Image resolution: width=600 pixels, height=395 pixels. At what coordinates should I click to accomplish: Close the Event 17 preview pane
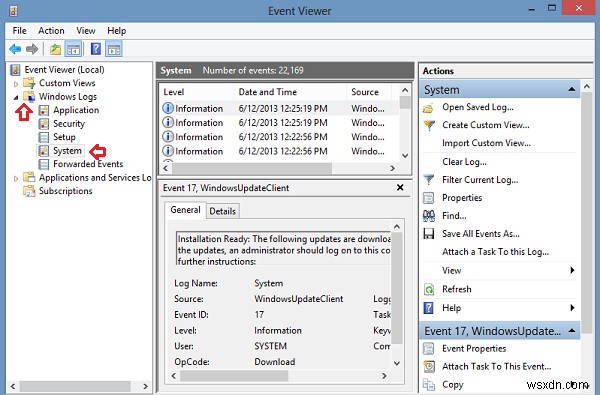coord(400,188)
